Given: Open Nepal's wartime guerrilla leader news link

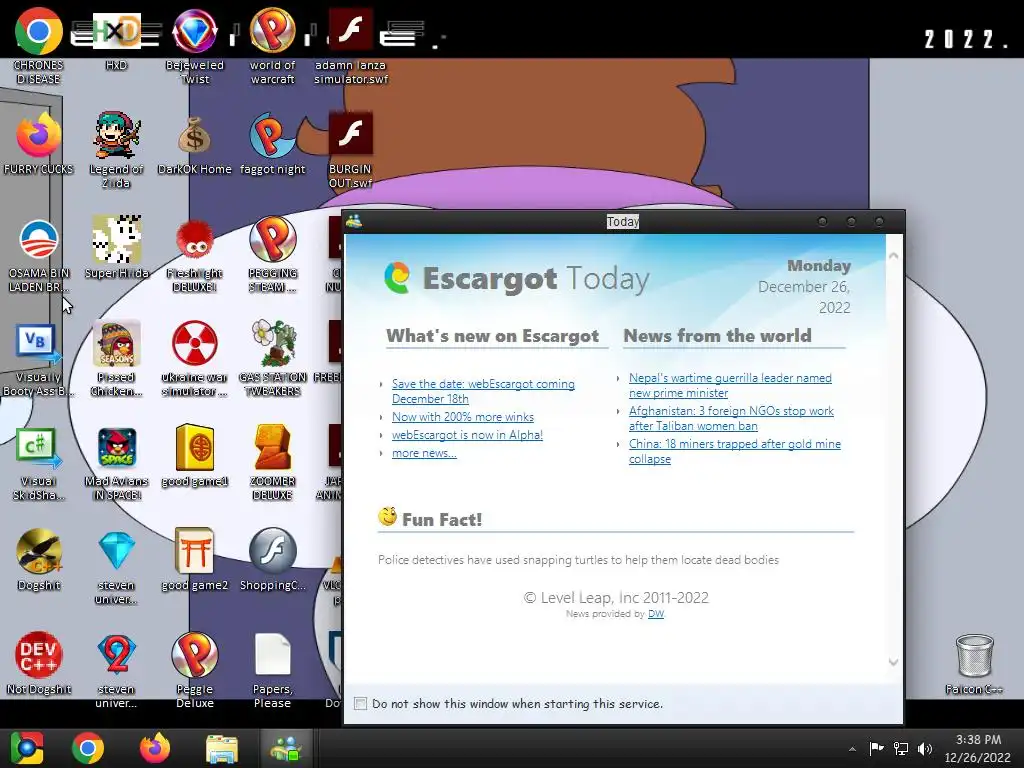Looking at the screenshot, I should pos(730,385).
